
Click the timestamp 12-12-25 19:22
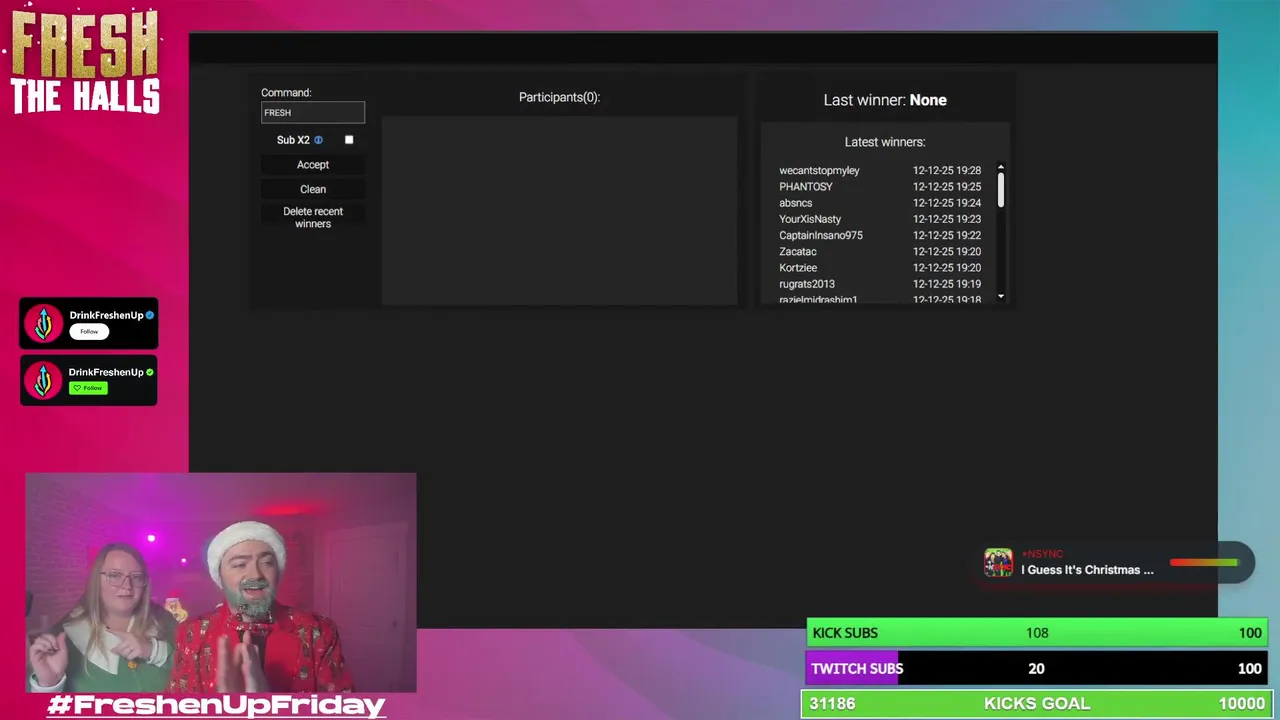coord(947,235)
